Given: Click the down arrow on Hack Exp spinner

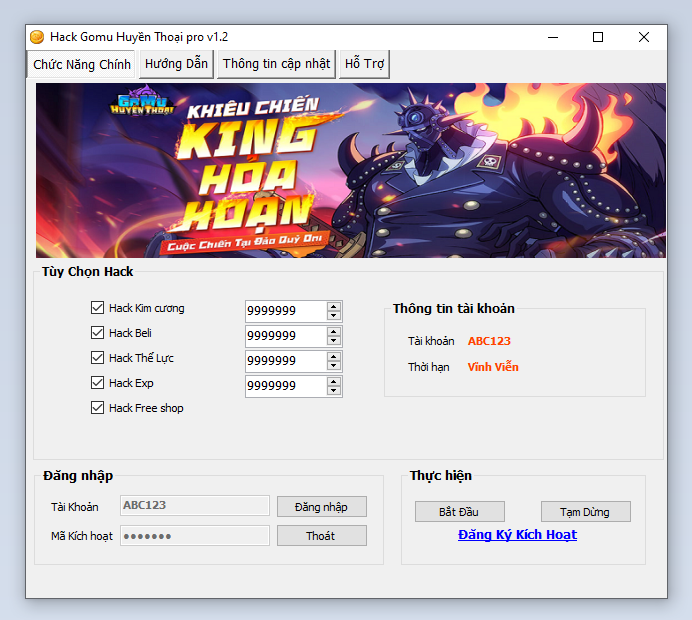Looking at the screenshot, I should 334,391.
